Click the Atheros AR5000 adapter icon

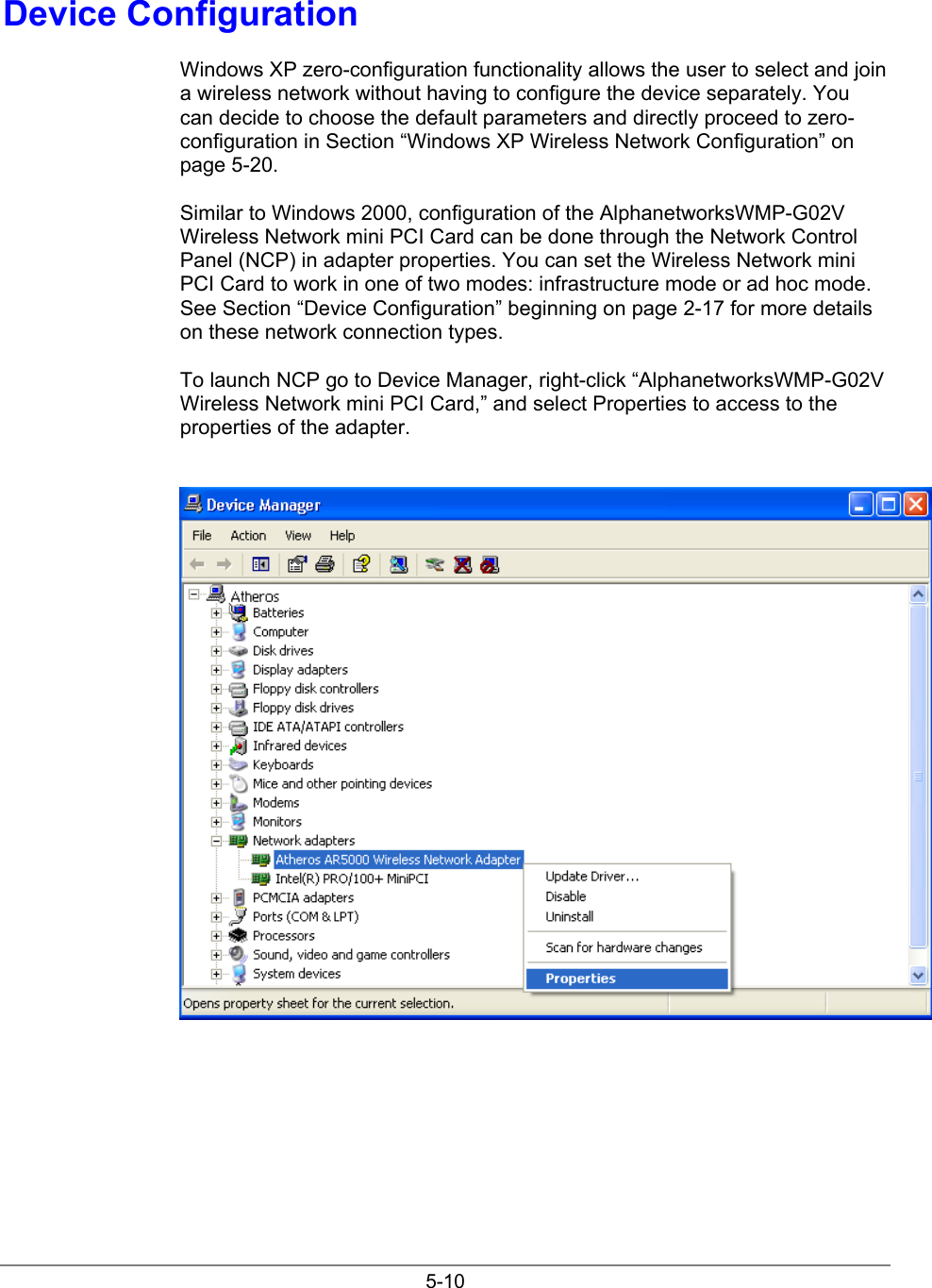(x=261, y=860)
